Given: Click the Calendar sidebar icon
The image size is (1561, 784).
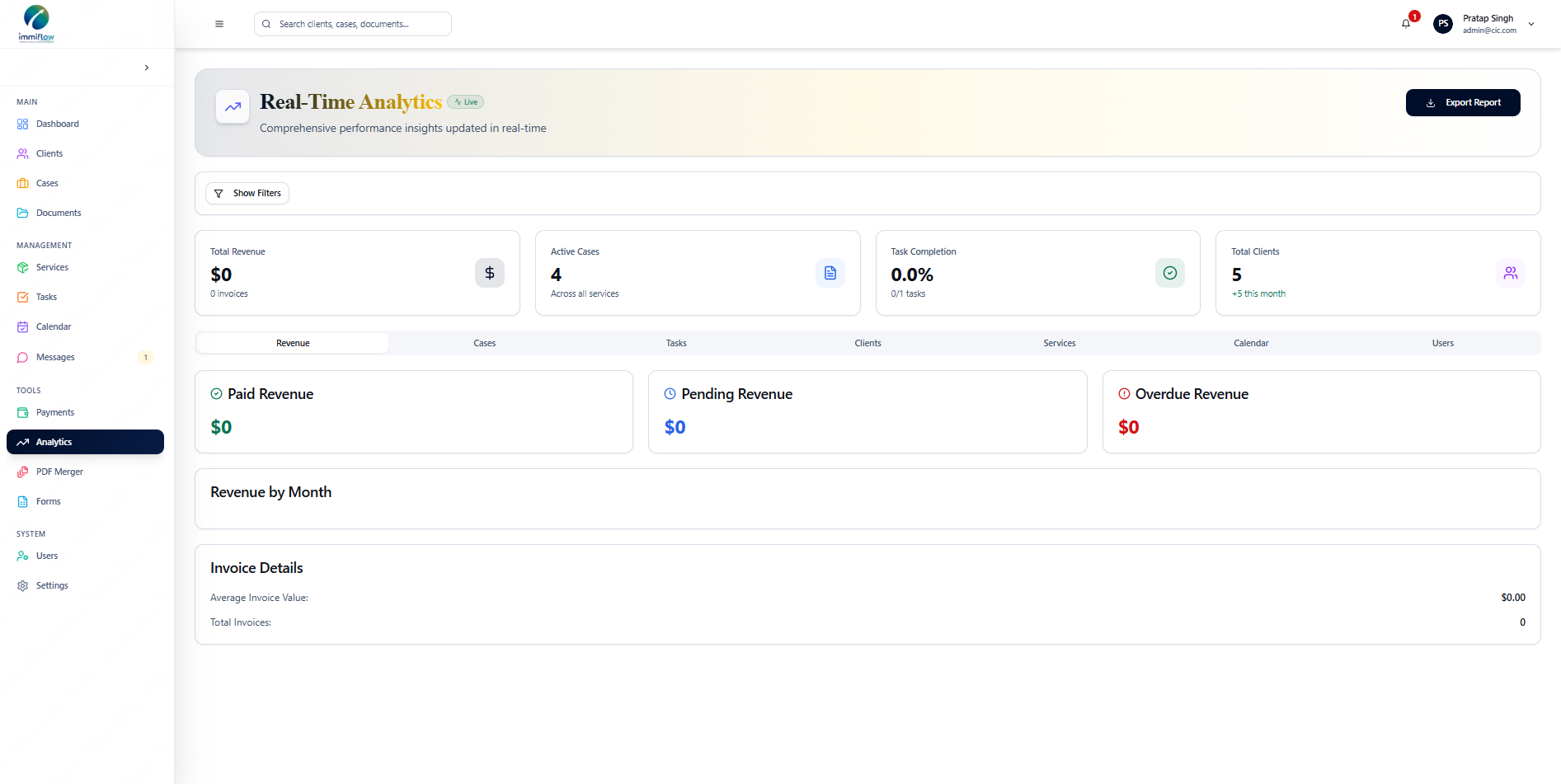Looking at the screenshot, I should [23, 326].
